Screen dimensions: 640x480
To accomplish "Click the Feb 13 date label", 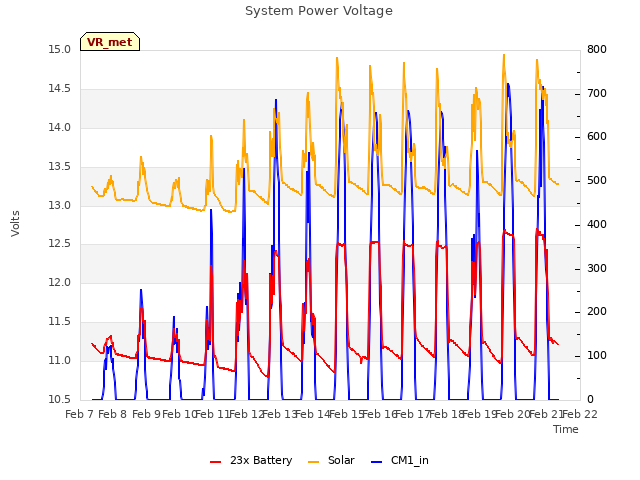I will (x=279, y=414).
